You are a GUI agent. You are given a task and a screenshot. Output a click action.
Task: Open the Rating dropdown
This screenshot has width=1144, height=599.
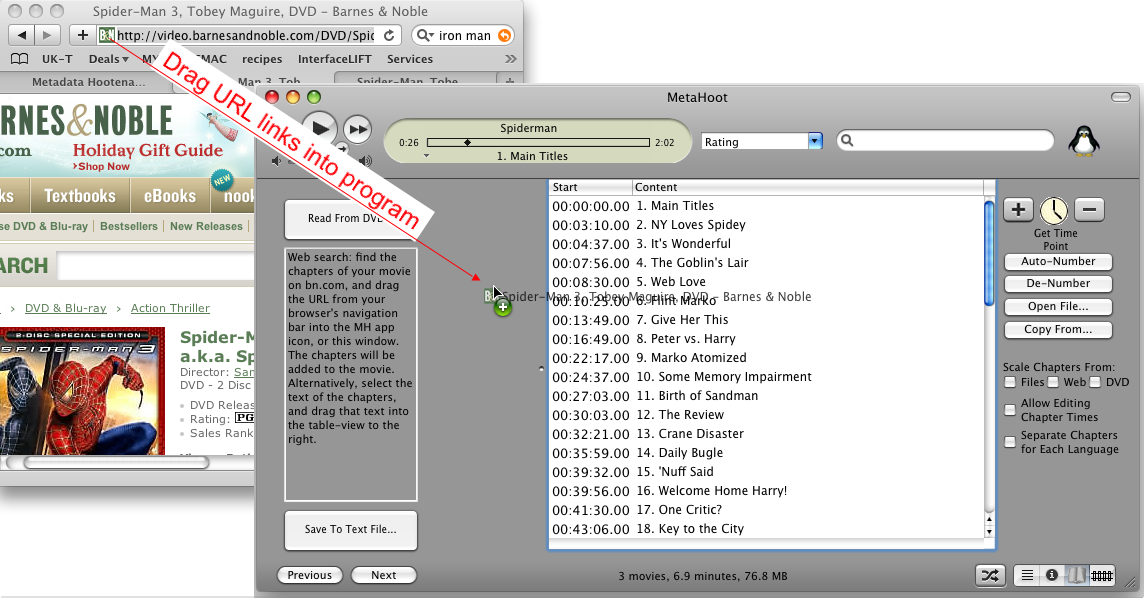coord(762,142)
